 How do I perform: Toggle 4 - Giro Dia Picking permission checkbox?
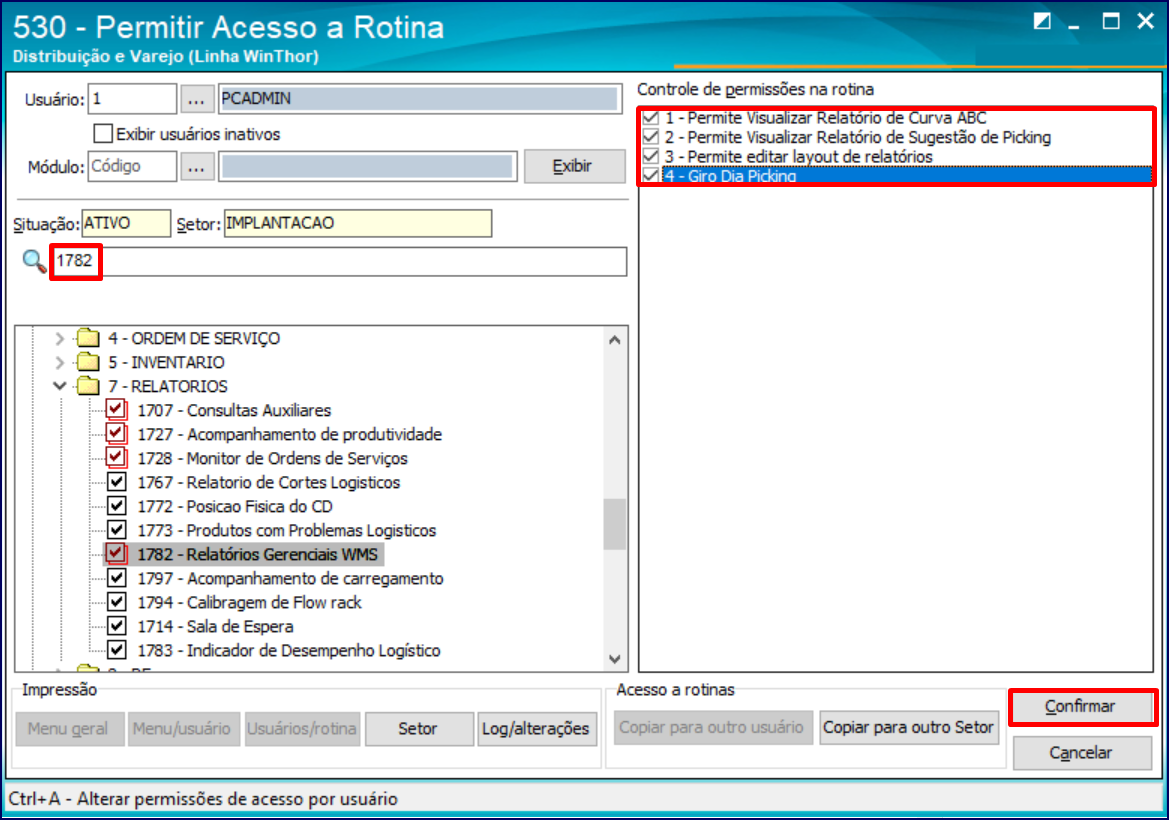click(x=651, y=176)
